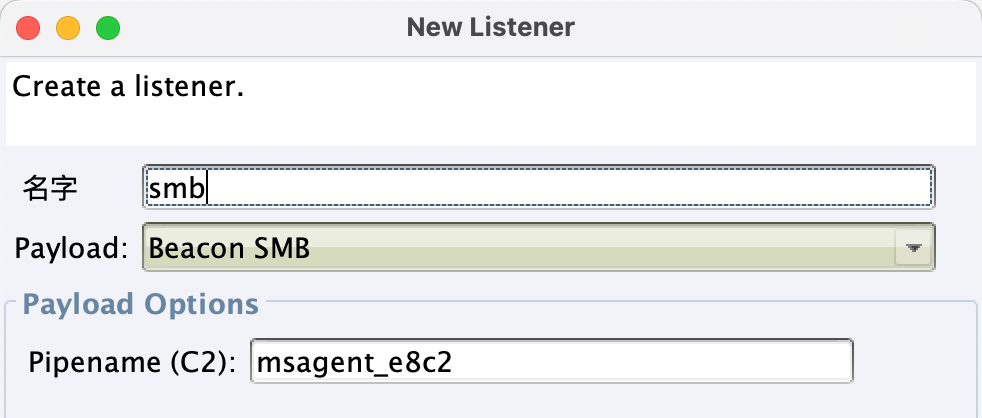Viewport: 982px width, 418px height.
Task: Click the empty right portion of name field
Action: (x=570, y=187)
